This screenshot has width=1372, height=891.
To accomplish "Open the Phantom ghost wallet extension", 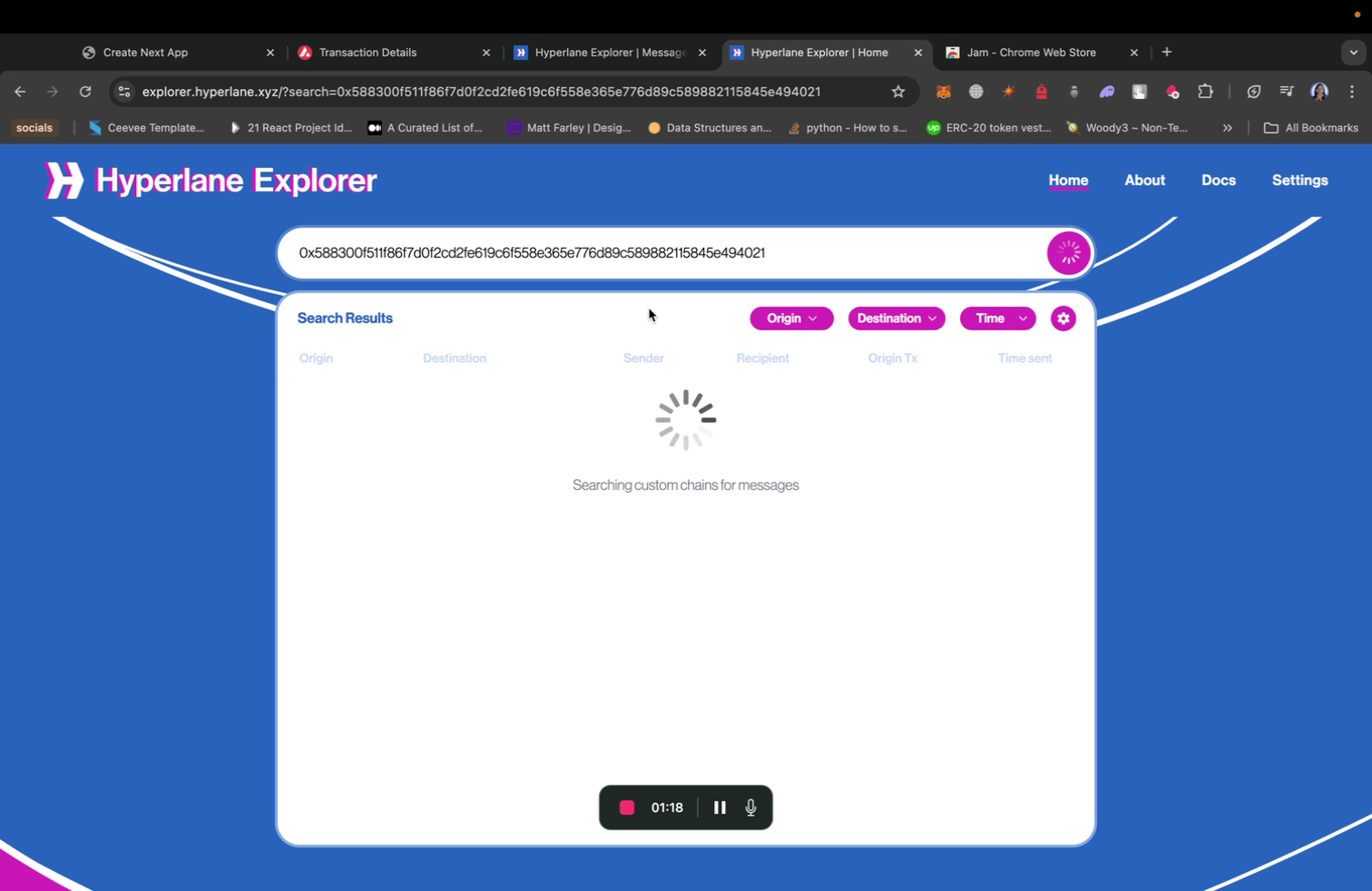I will (1107, 92).
